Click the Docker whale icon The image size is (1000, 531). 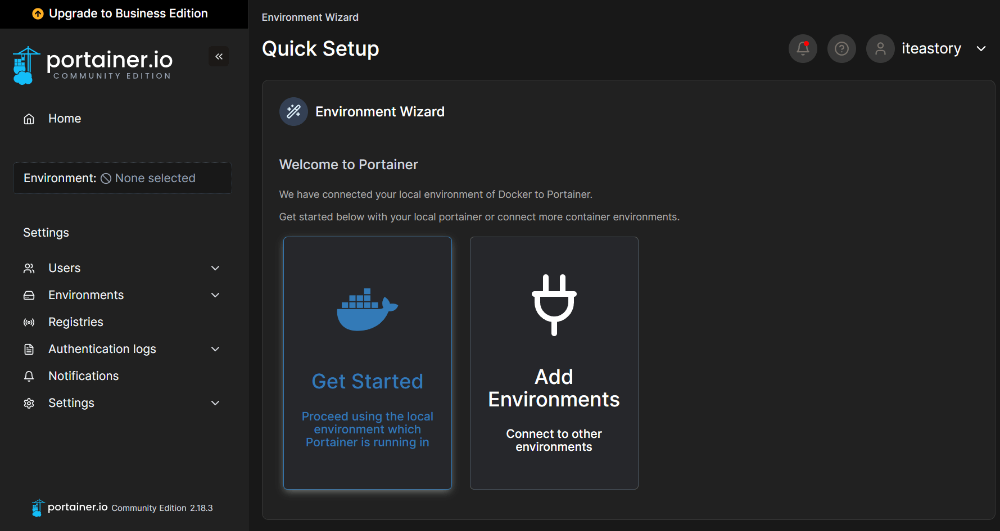click(367, 309)
